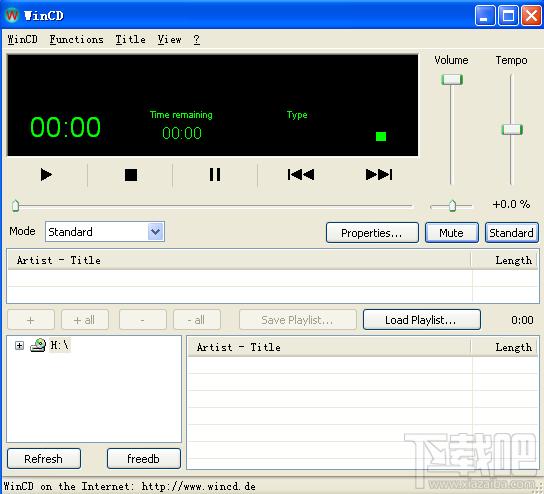Click the H:\ CD drive icon
This screenshot has width=544, height=494.
click(x=38, y=345)
